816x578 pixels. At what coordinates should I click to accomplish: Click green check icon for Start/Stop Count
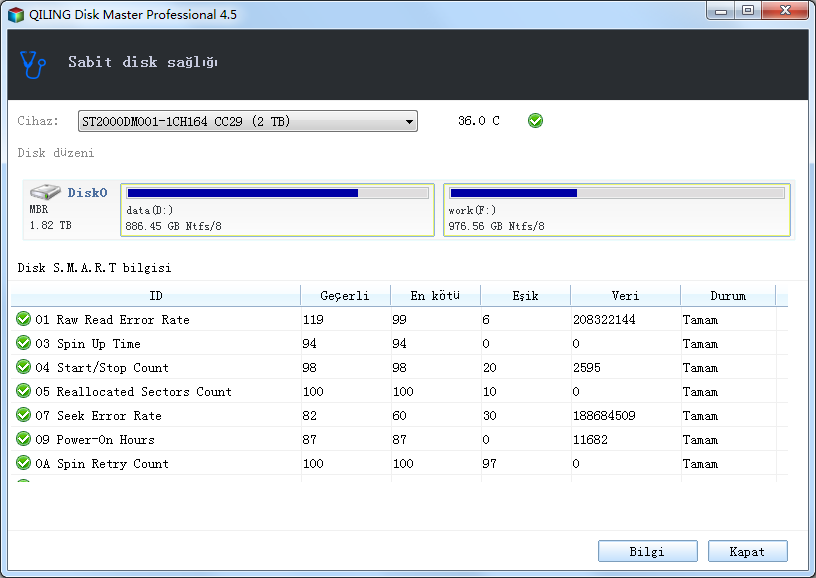point(23,366)
